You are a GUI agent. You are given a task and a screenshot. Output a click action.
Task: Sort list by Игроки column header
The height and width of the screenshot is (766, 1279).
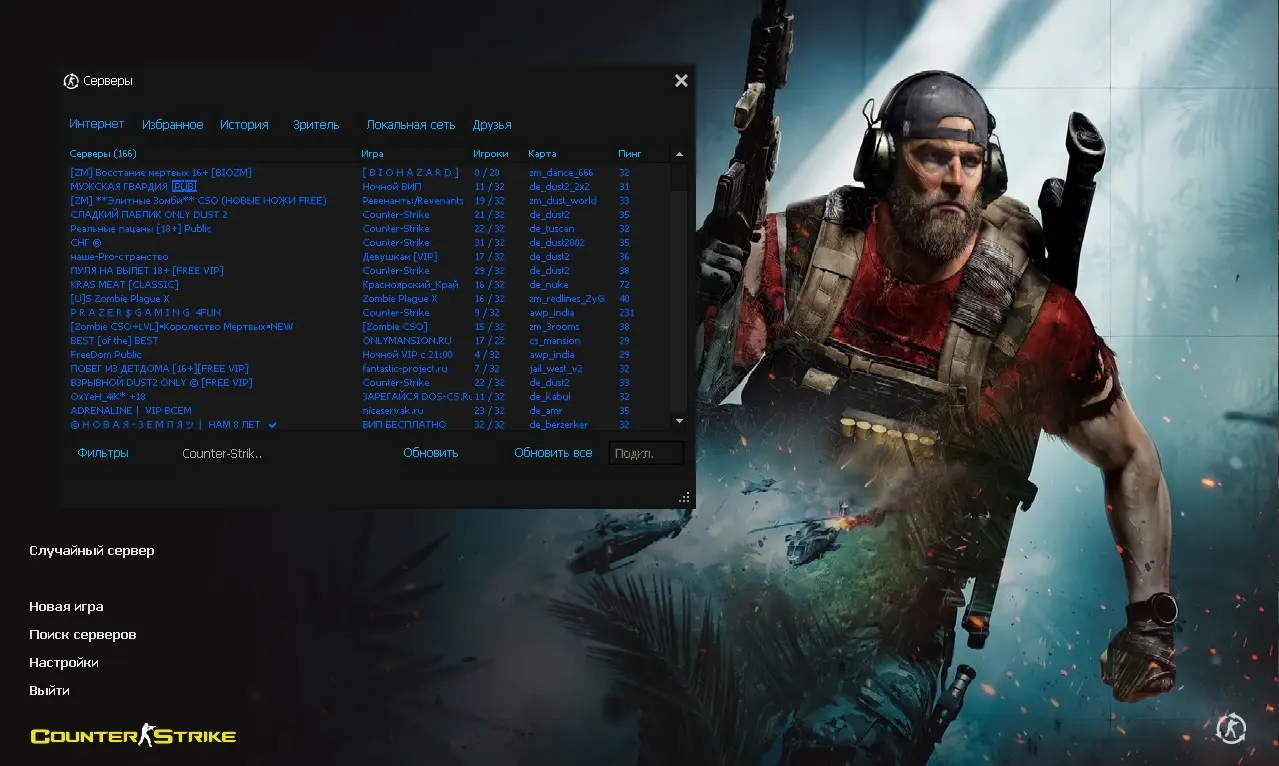tap(490, 154)
